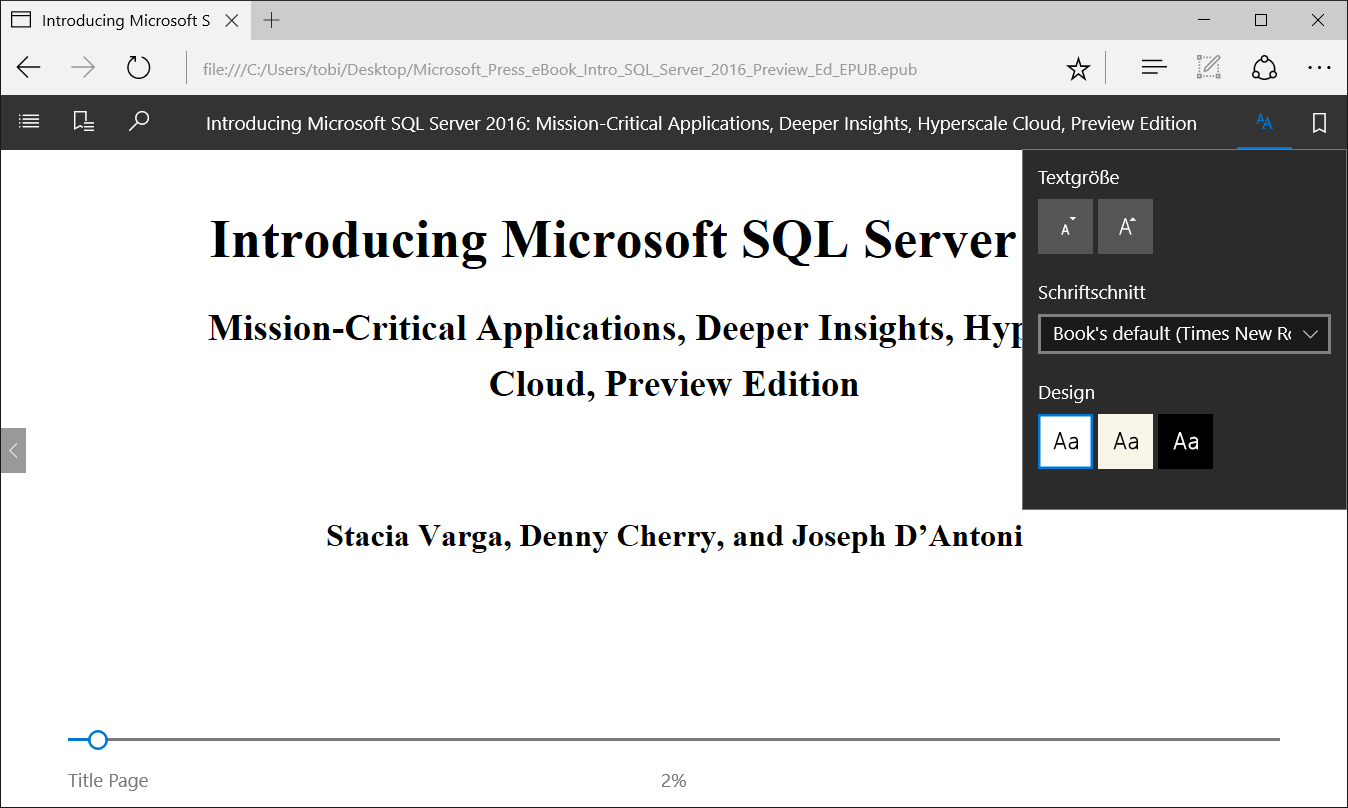1348x808 pixels.
Task: Open the Schriftschnitt font dropdown
Action: 1184,334
